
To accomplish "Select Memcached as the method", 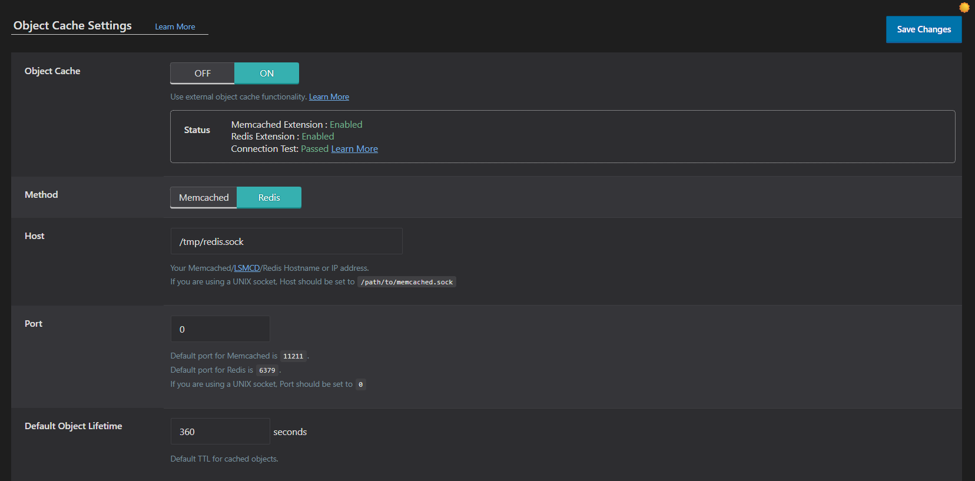I will (204, 198).
